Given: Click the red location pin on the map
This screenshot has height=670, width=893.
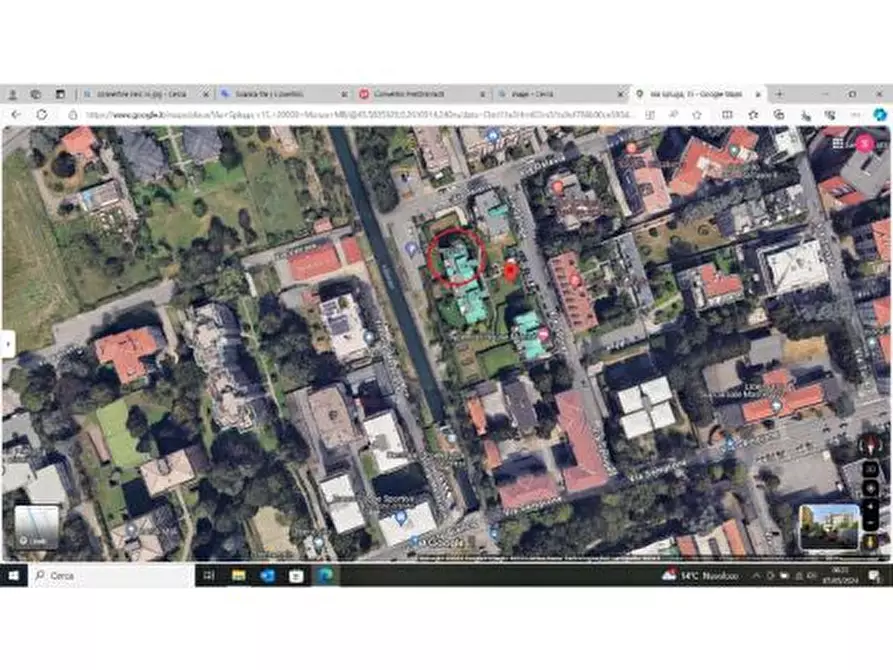Looking at the screenshot, I should [510, 270].
